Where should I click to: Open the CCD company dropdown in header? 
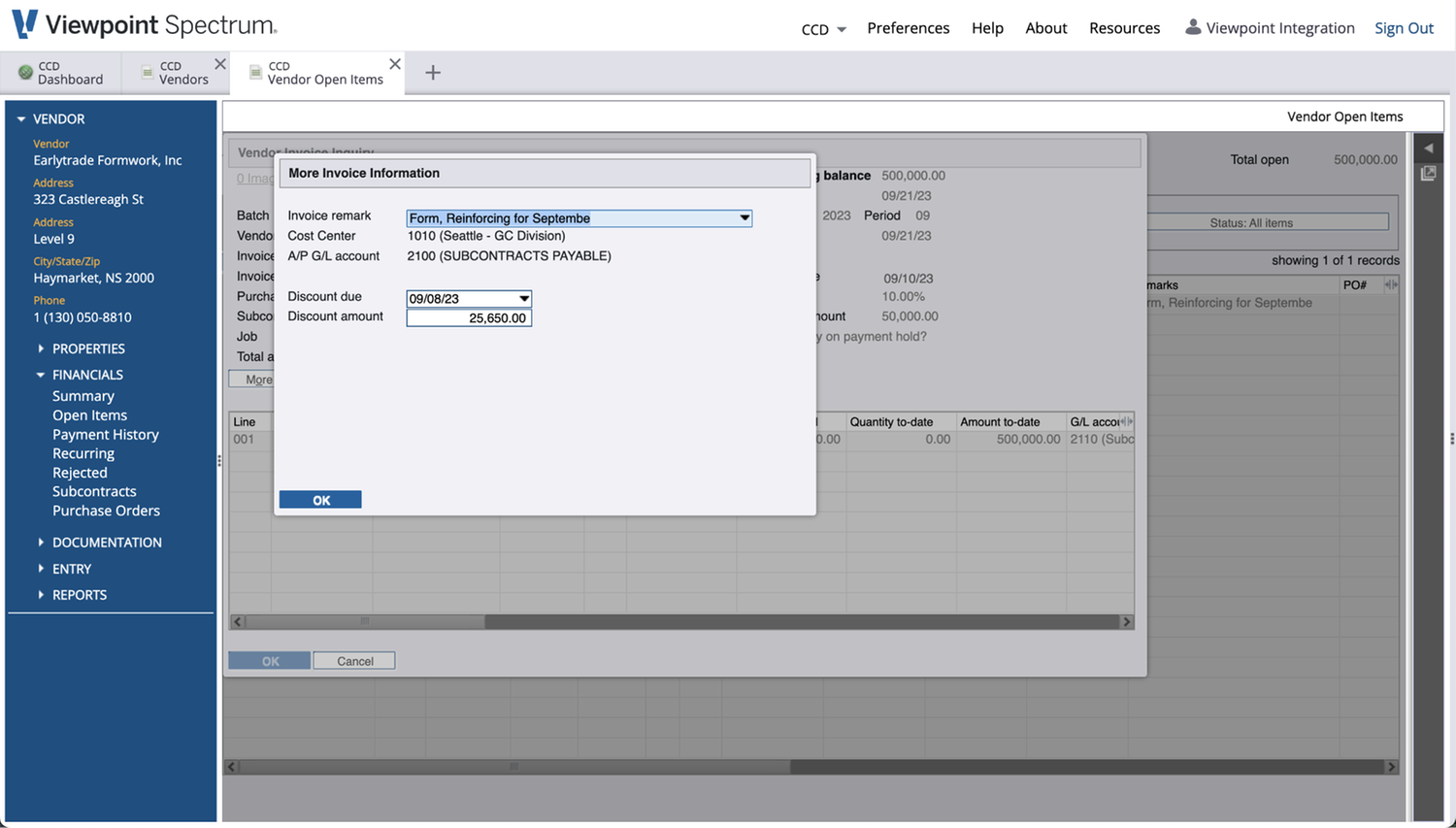[823, 29]
